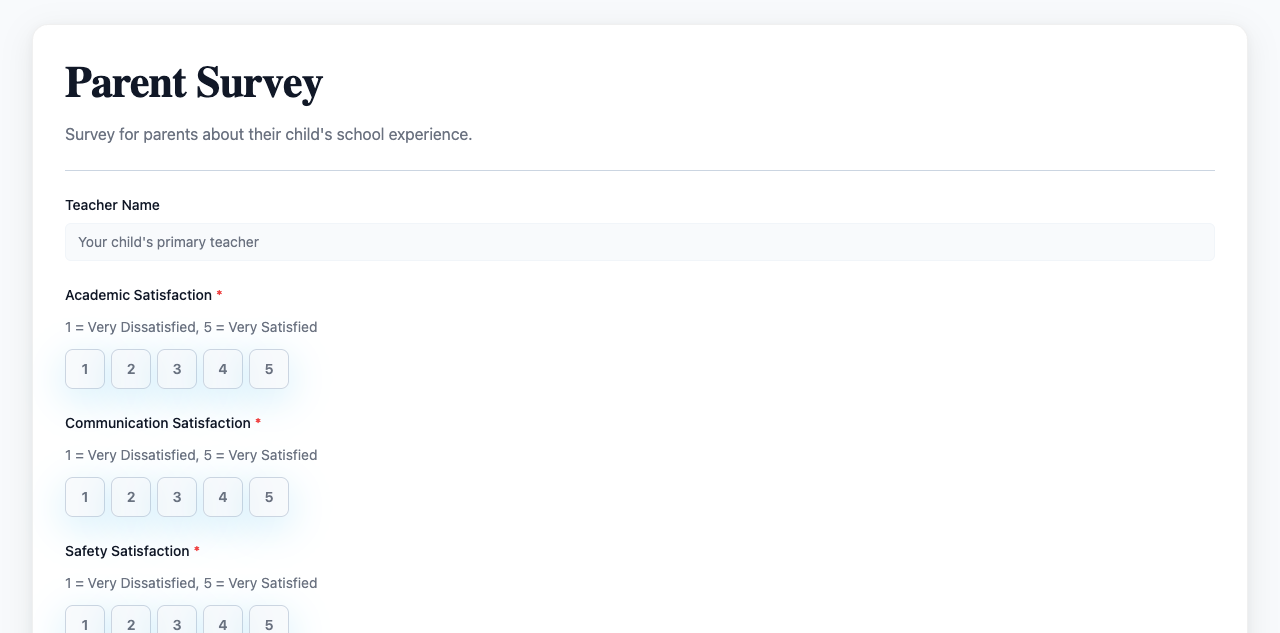The image size is (1280, 633).
Task: Select rating 3 for Academic Satisfaction
Action: [176, 369]
